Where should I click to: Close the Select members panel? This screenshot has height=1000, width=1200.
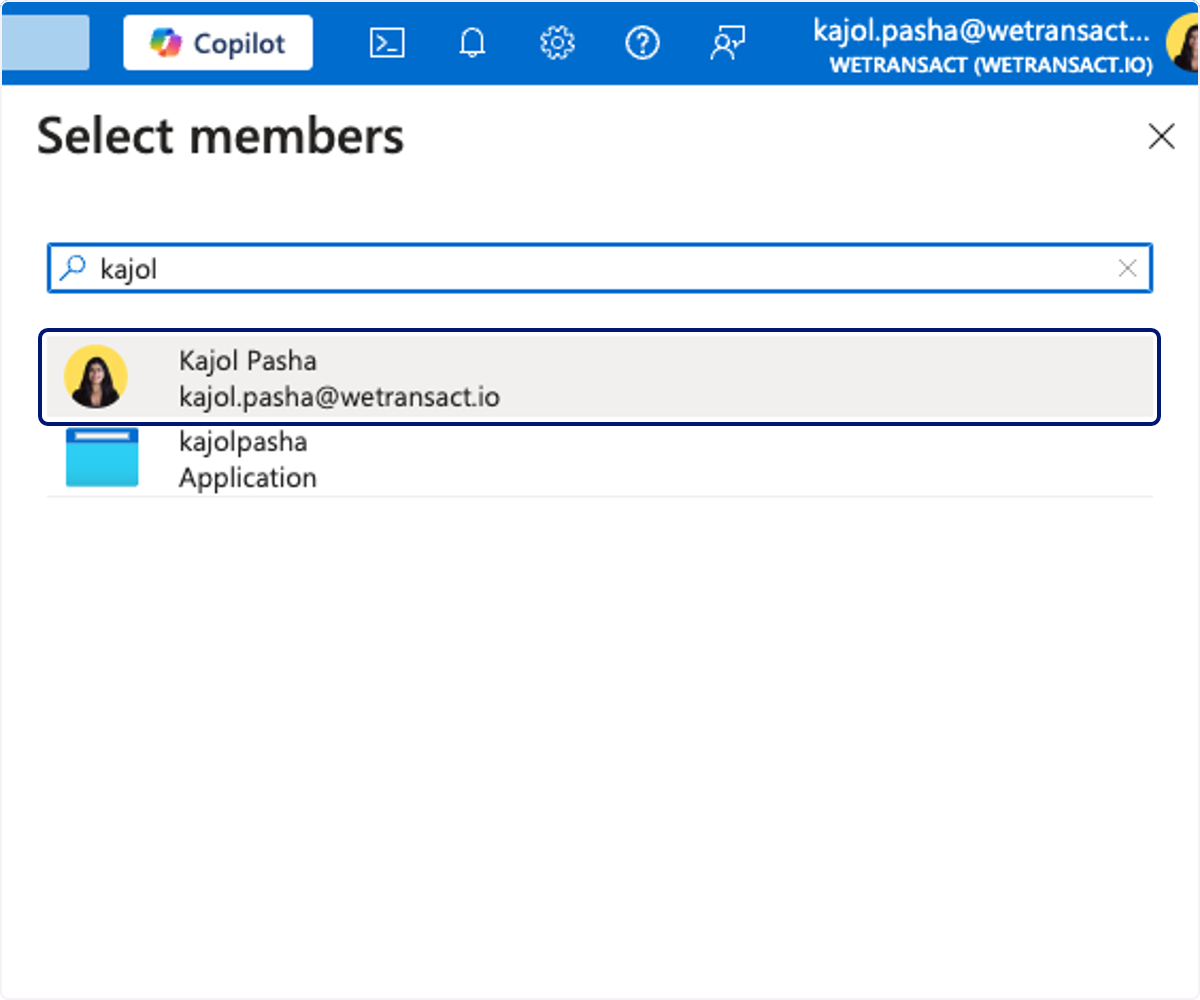click(x=1161, y=137)
